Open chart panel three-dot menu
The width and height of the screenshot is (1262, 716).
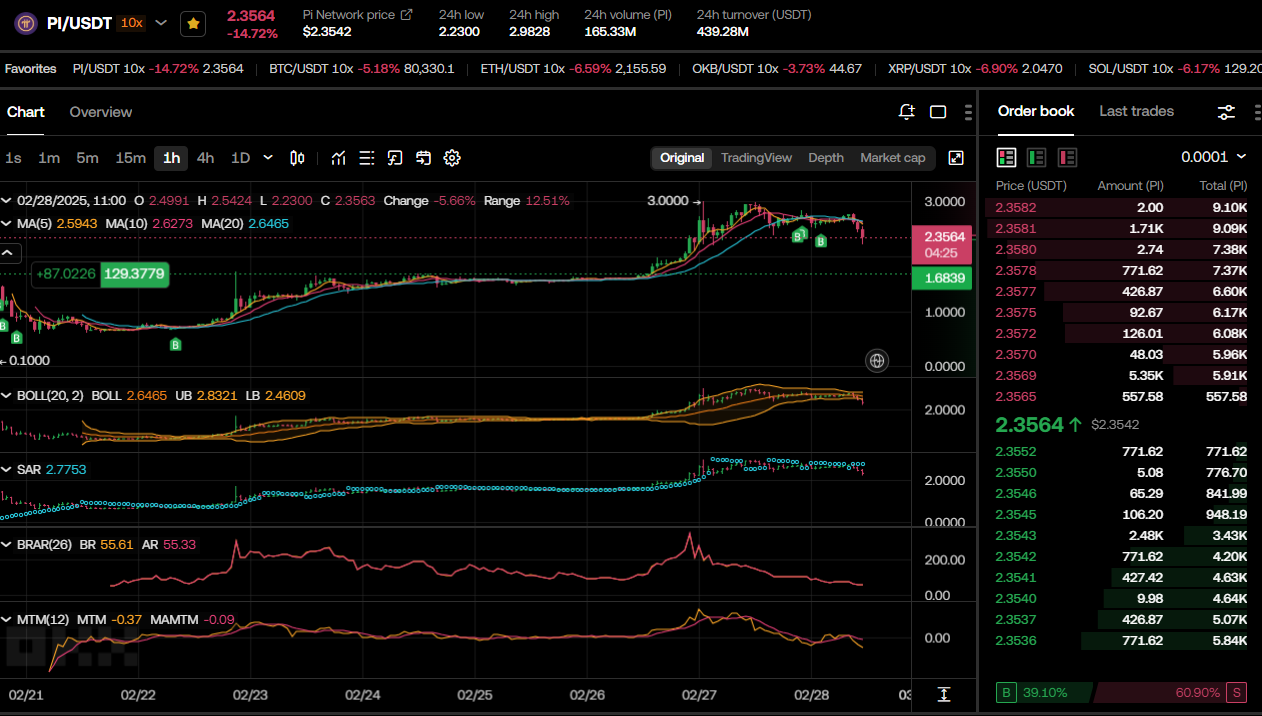[x=968, y=112]
